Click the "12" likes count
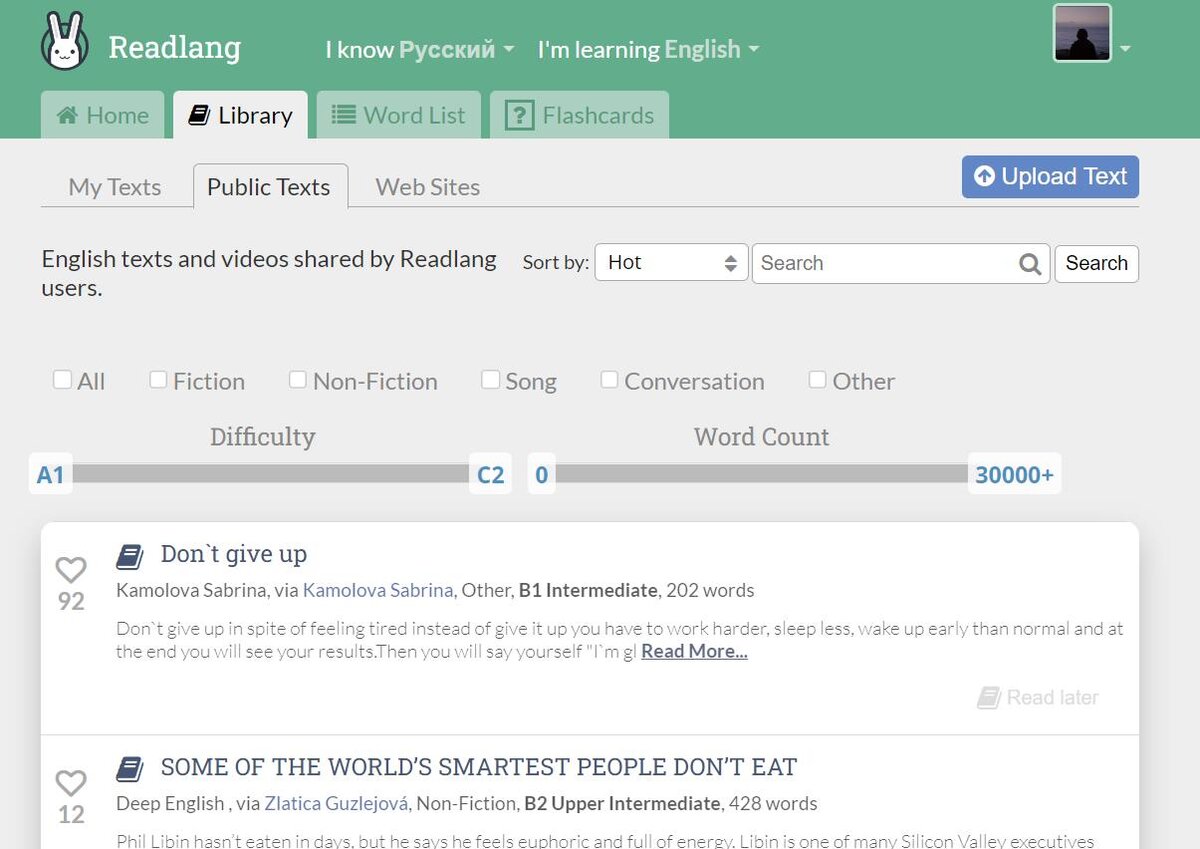The height and width of the screenshot is (849, 1200). pyautogui.click(x=71, y=815)
